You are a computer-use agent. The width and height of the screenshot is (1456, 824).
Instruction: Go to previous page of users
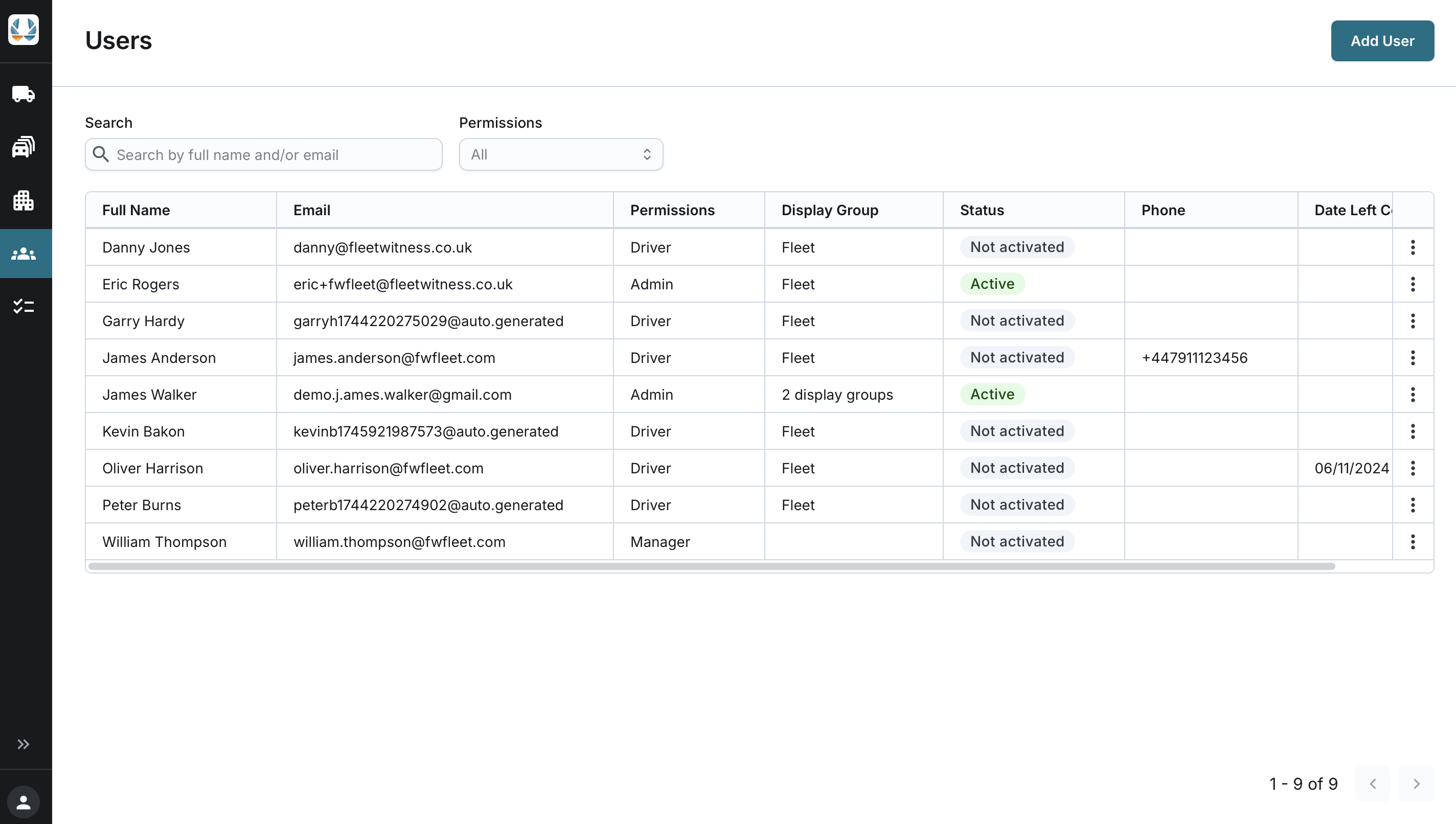click(1372, 784)
